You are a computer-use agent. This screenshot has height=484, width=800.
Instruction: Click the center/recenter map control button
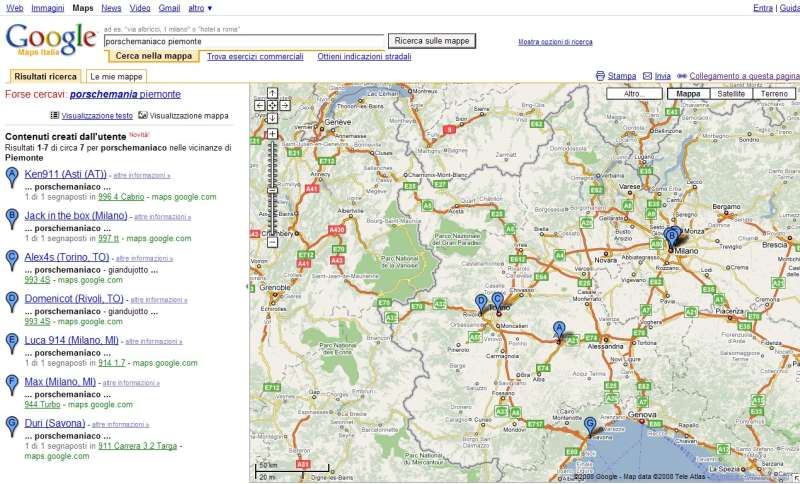tap(272, 106)
